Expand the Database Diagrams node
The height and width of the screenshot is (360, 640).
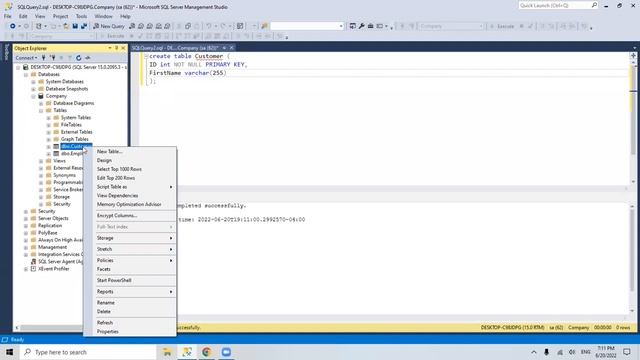point(41,103)
